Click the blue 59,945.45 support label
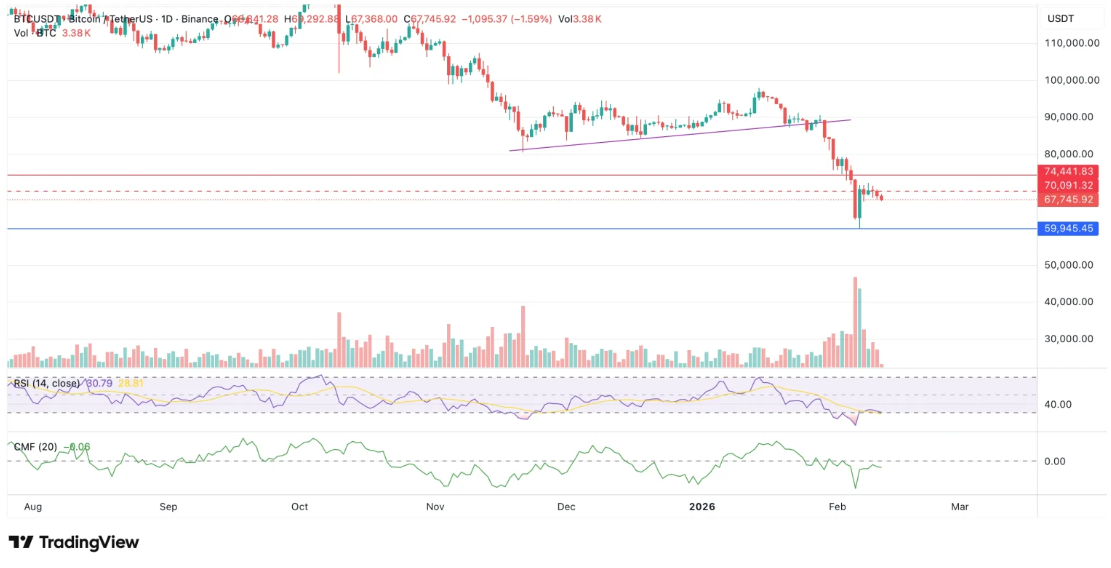1111x568 pixels. click(1070, 229)
